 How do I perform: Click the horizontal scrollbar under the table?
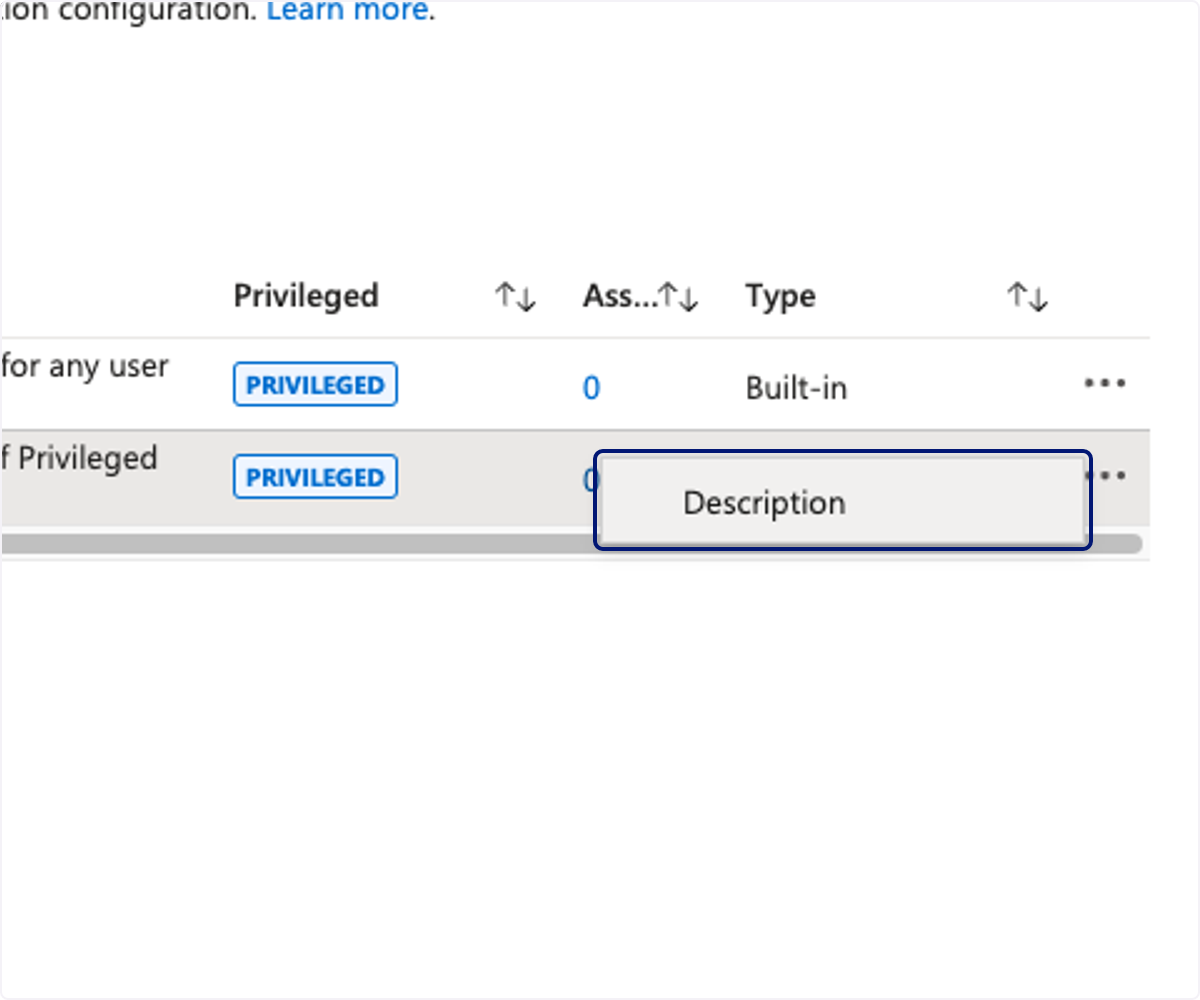pyautogui.click(x=571, y=545)
